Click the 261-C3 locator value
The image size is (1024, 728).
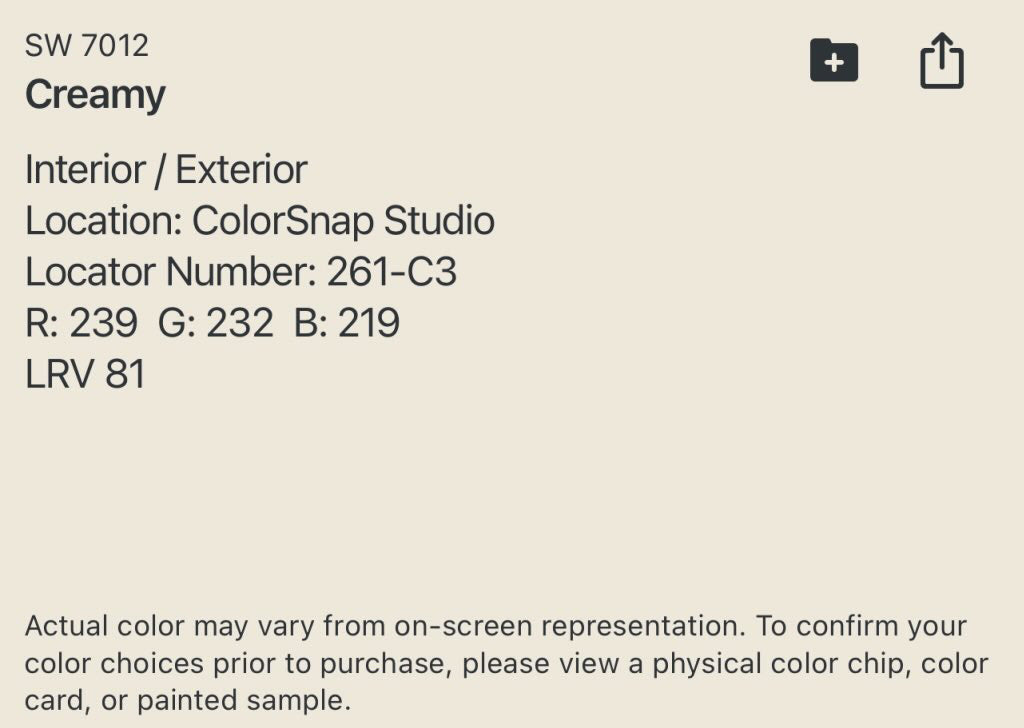click(x=391, y=272)
